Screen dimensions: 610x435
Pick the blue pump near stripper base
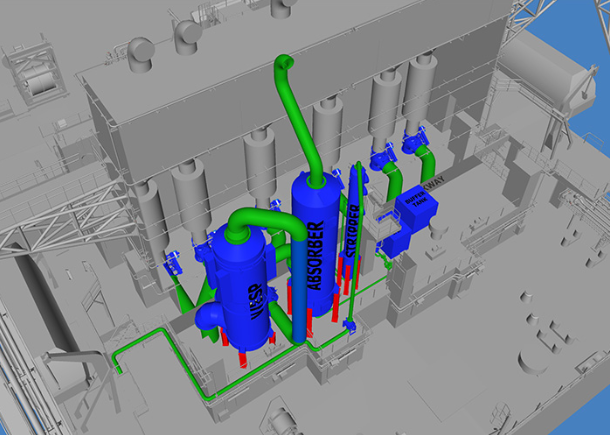coord(348,326)
